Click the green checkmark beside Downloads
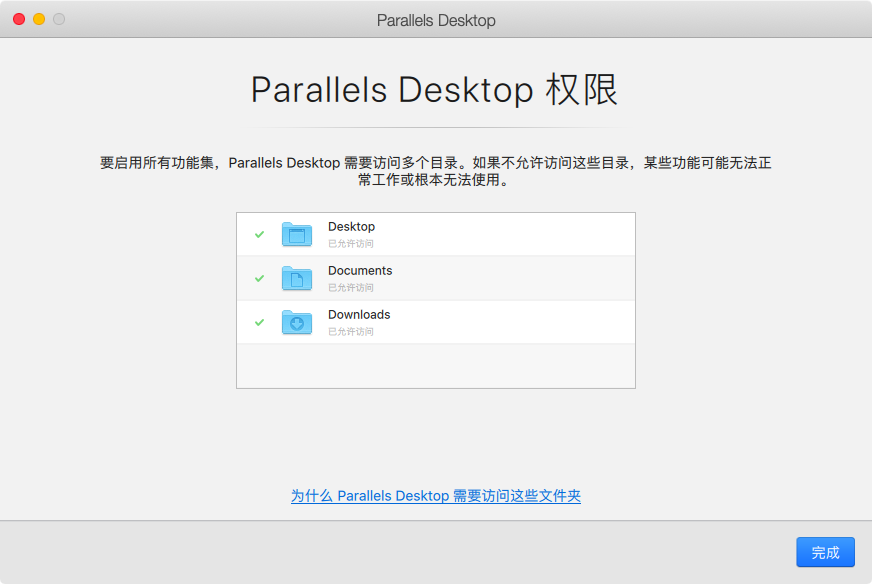This screenshot has height=584, width=872. click(259, 322)
